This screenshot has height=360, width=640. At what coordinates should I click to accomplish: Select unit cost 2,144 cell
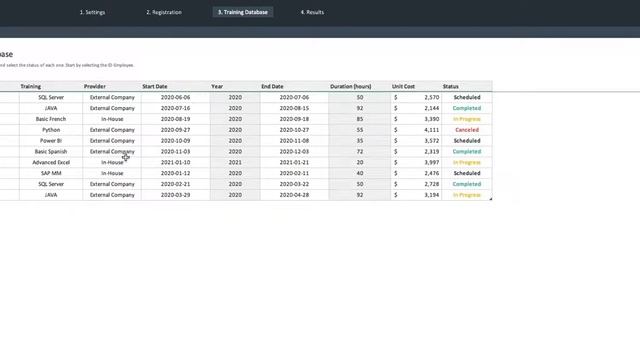[x=416, y=108]
